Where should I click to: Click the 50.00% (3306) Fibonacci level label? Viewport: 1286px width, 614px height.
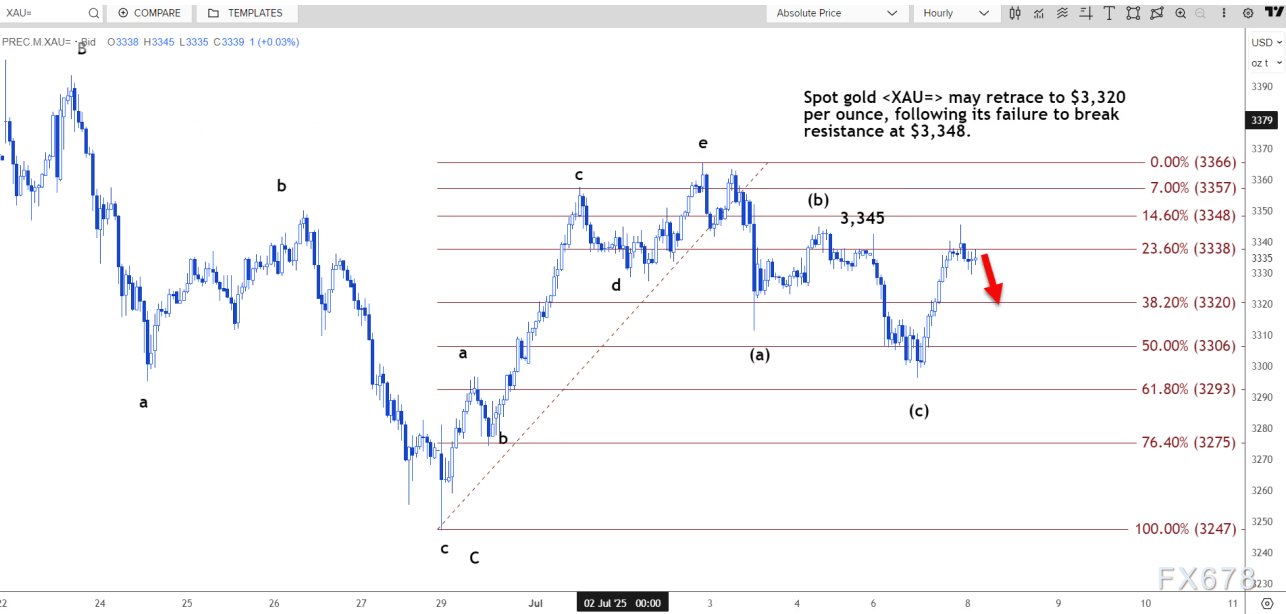(1190, 346)
